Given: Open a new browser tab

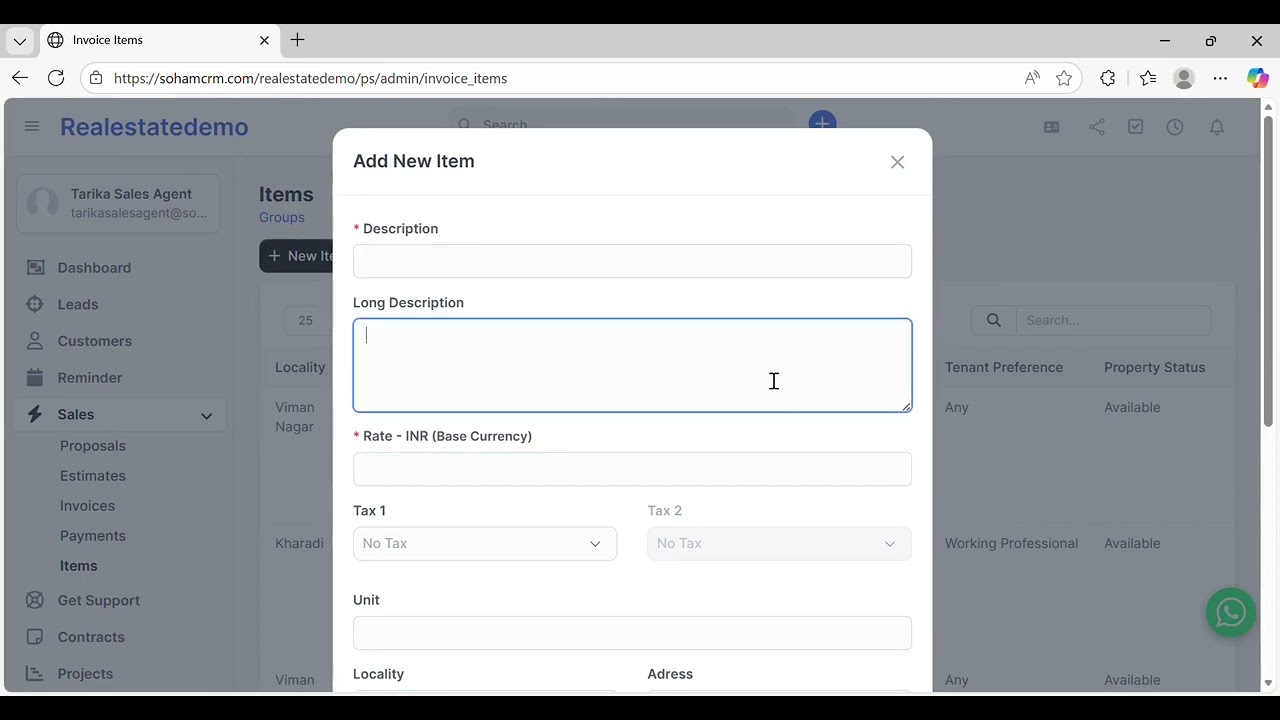Looking at the screenshot, I should pyautogui.click(x=297, y=40).
